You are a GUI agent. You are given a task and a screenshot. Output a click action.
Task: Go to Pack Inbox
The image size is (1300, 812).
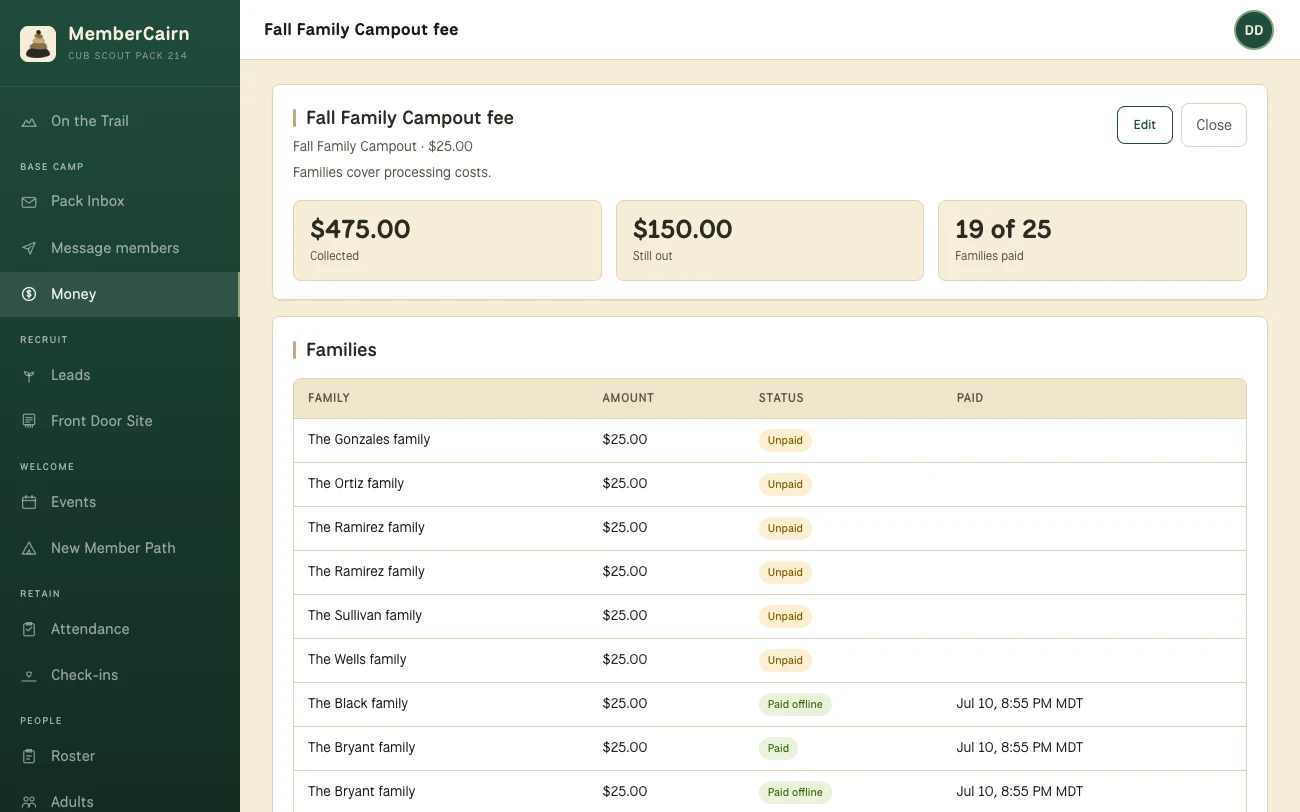pyautogui.click(x=120, y=201)
